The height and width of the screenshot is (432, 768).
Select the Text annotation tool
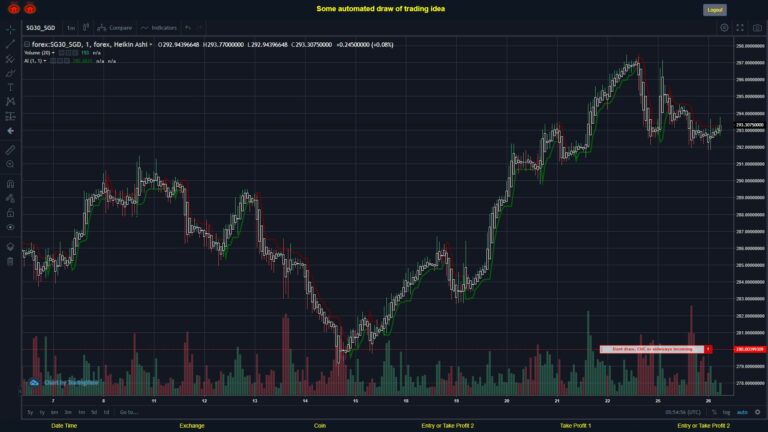point(10,88)
